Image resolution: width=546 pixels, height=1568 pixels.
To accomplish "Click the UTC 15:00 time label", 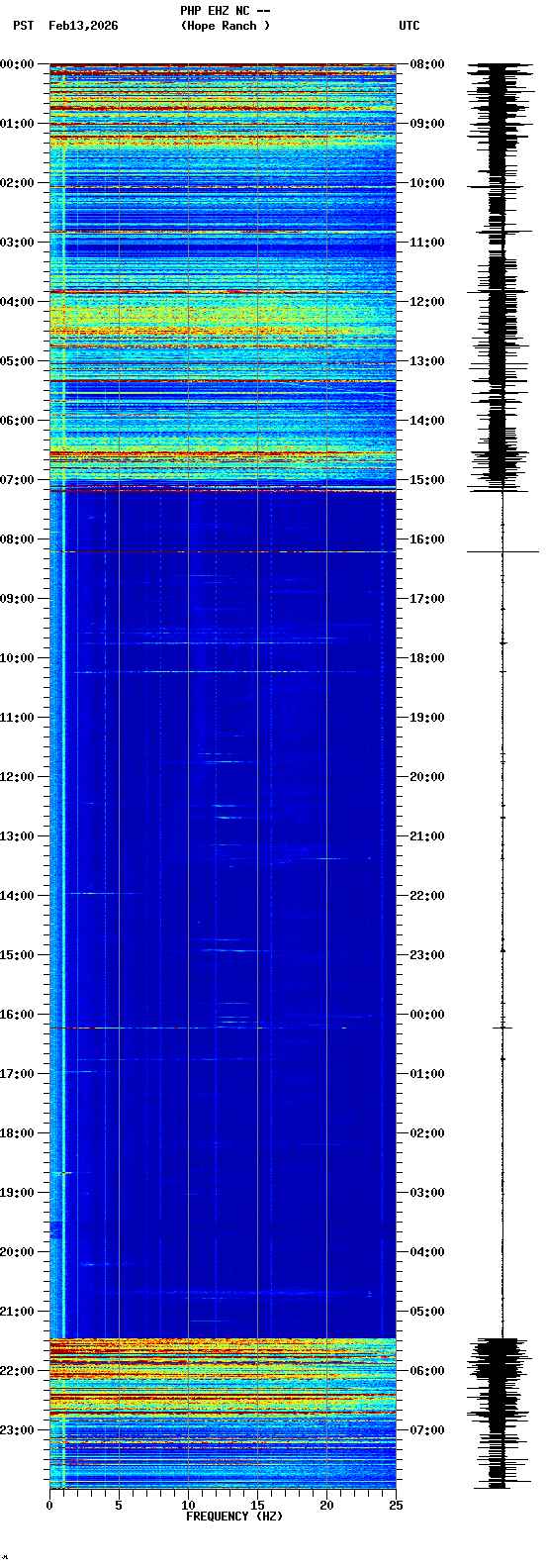I will pos(427,480).
